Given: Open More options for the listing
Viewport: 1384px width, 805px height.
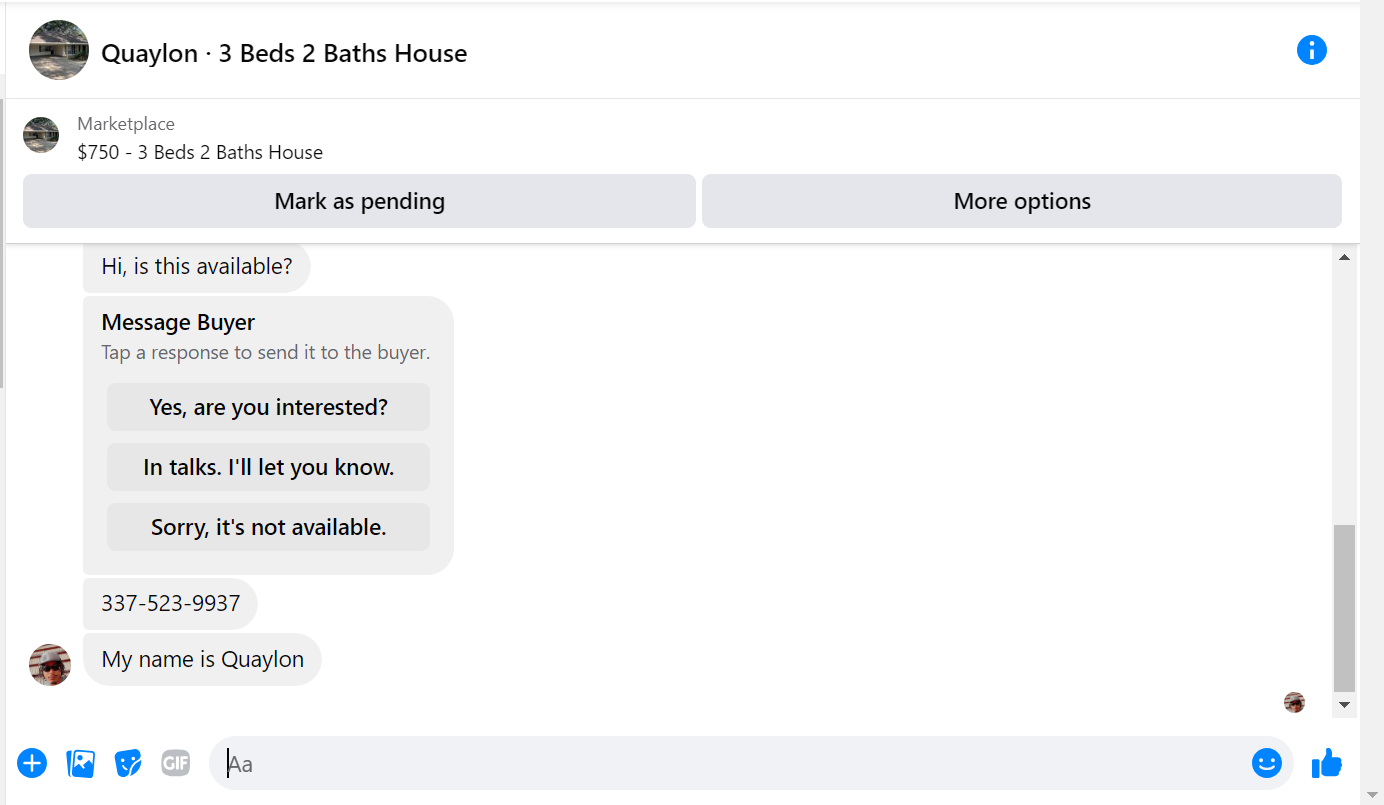Looking at the screenshot, I should (x=1022, y=201).
